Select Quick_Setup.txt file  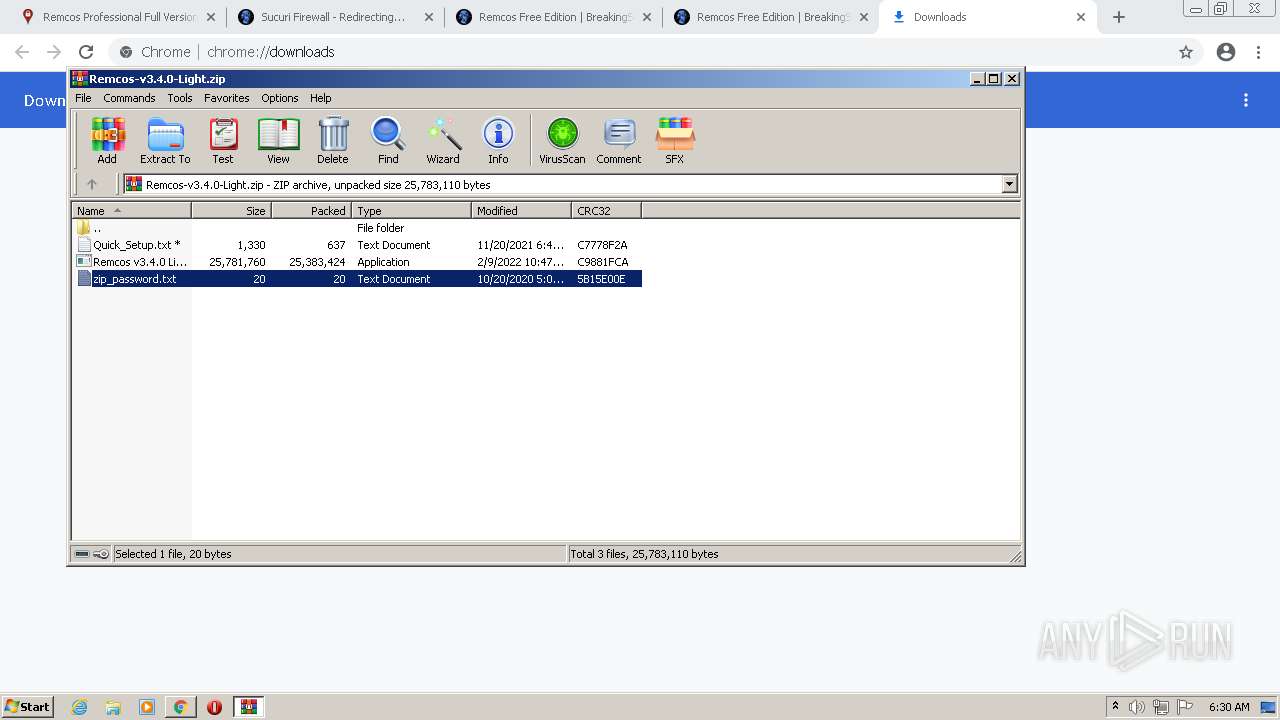[357, 245]
